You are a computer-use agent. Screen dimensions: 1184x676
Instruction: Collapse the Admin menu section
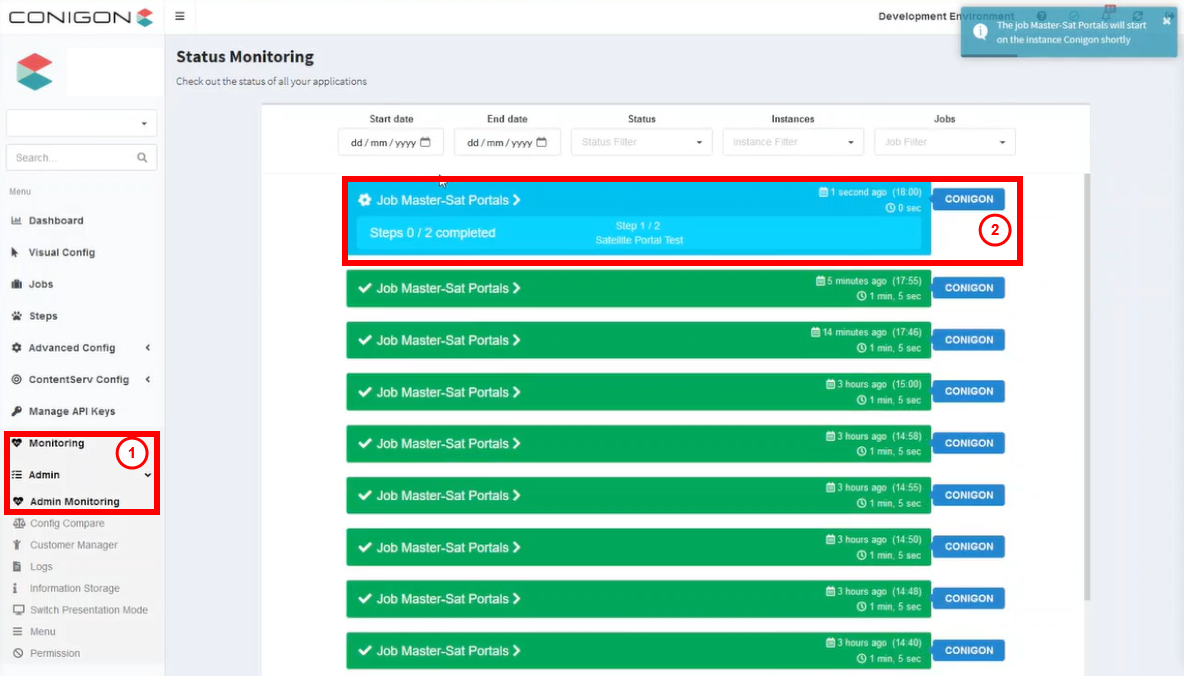pos(148,475)
